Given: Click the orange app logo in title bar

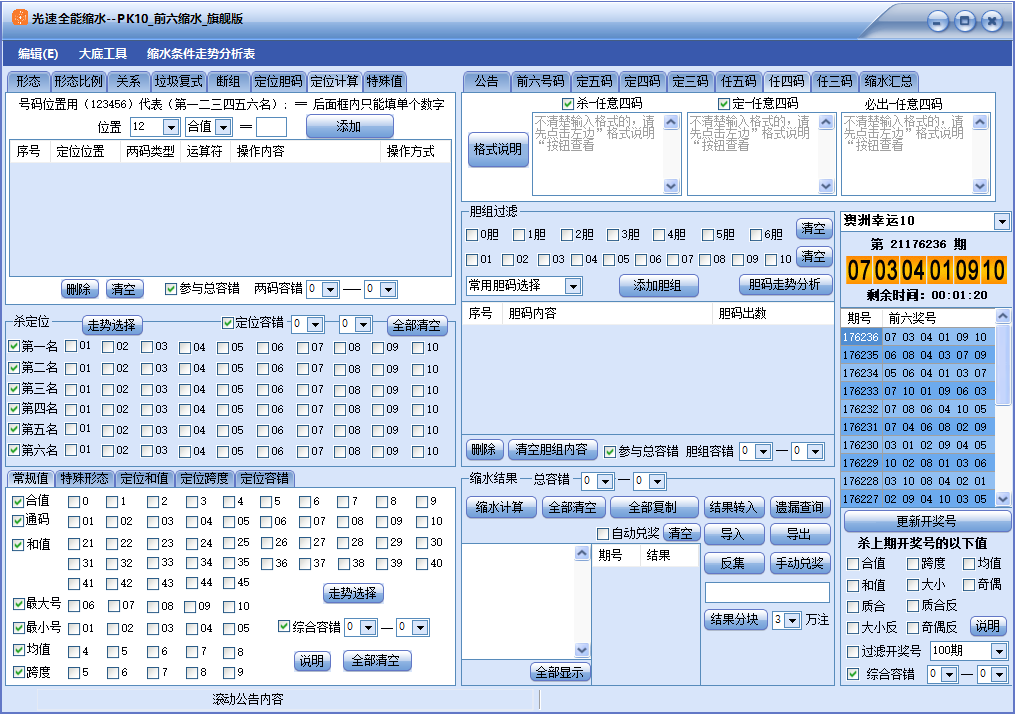Looking at the screenshot, I should point(19,18).
